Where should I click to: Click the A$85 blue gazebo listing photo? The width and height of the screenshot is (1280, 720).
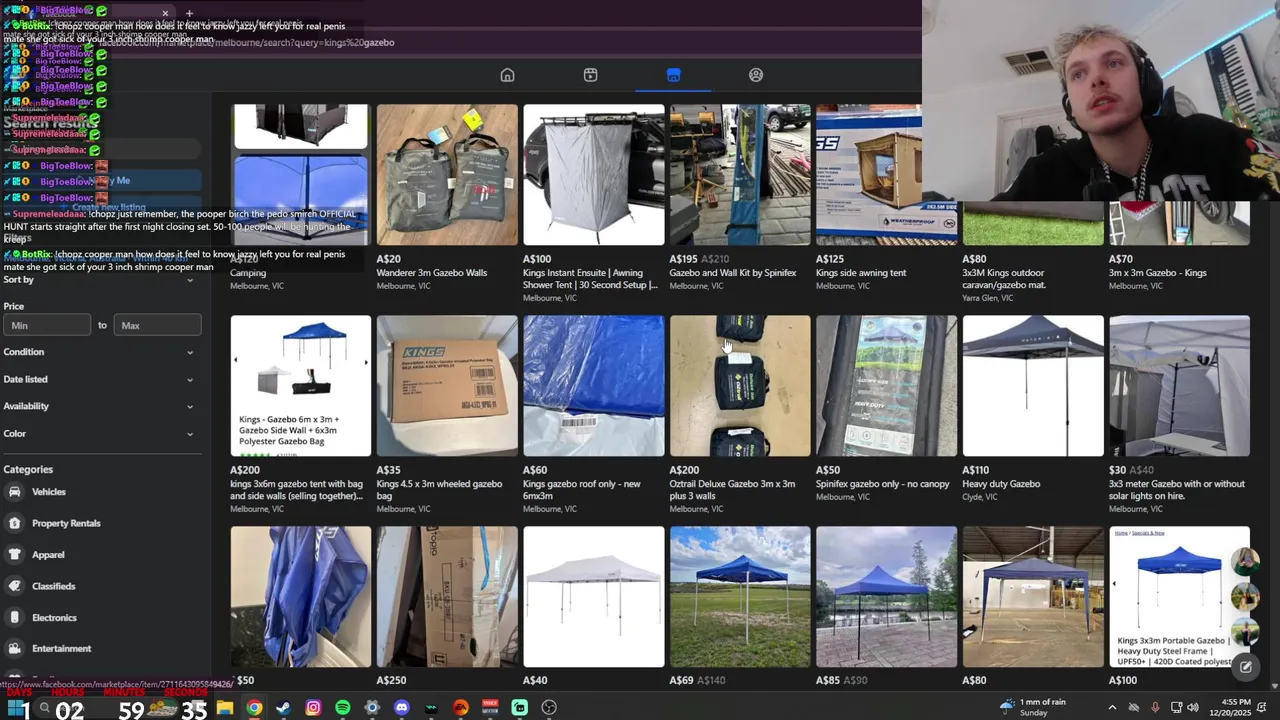(x=886, y=597)
